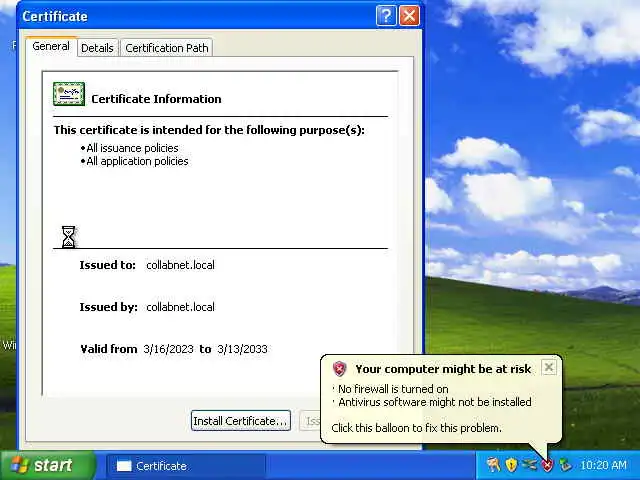Click the 10:20 AM system clock
The image size is (640, 480).
pos(603,465)
